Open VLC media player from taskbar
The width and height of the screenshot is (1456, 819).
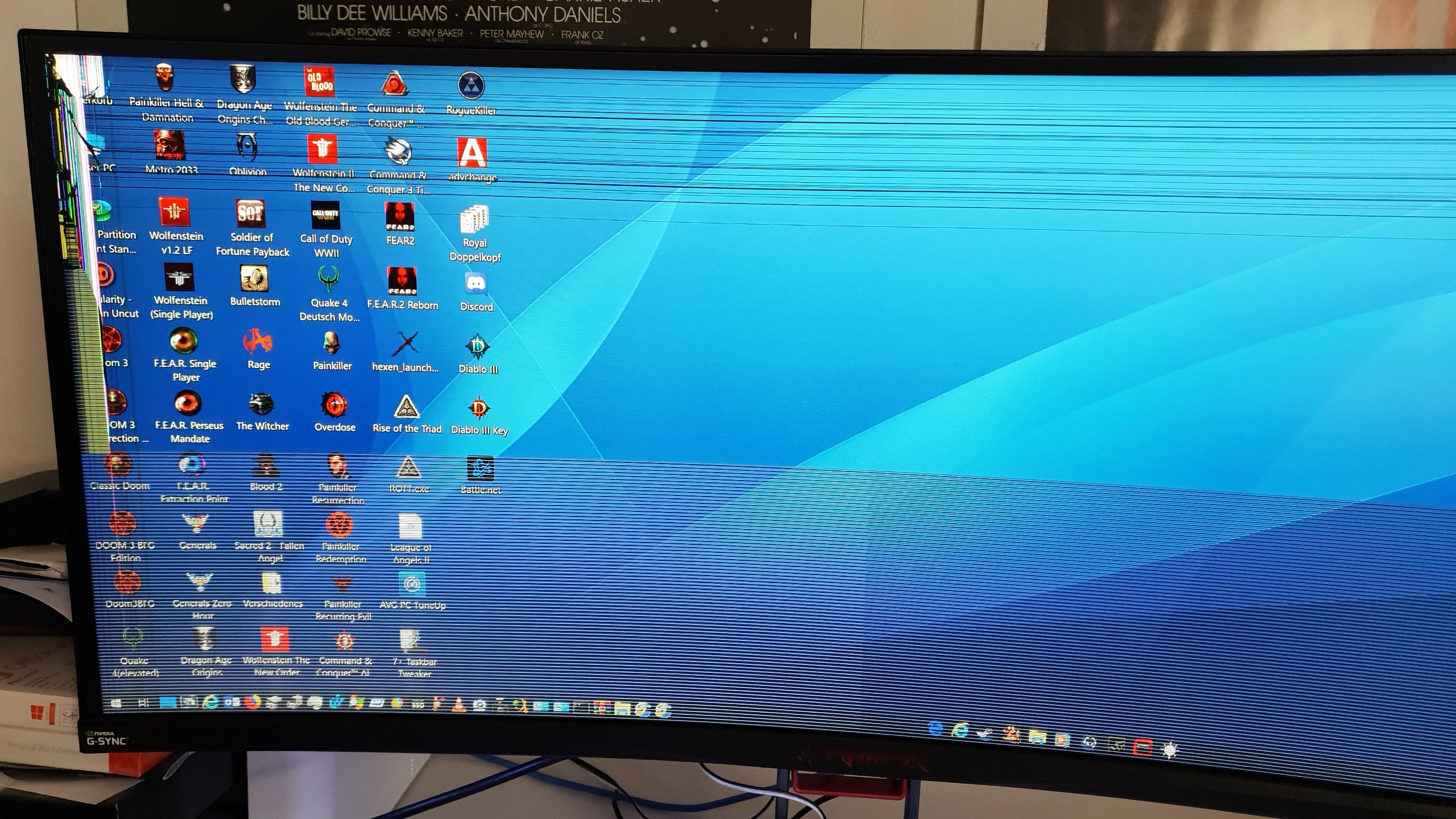pos(458,706)
